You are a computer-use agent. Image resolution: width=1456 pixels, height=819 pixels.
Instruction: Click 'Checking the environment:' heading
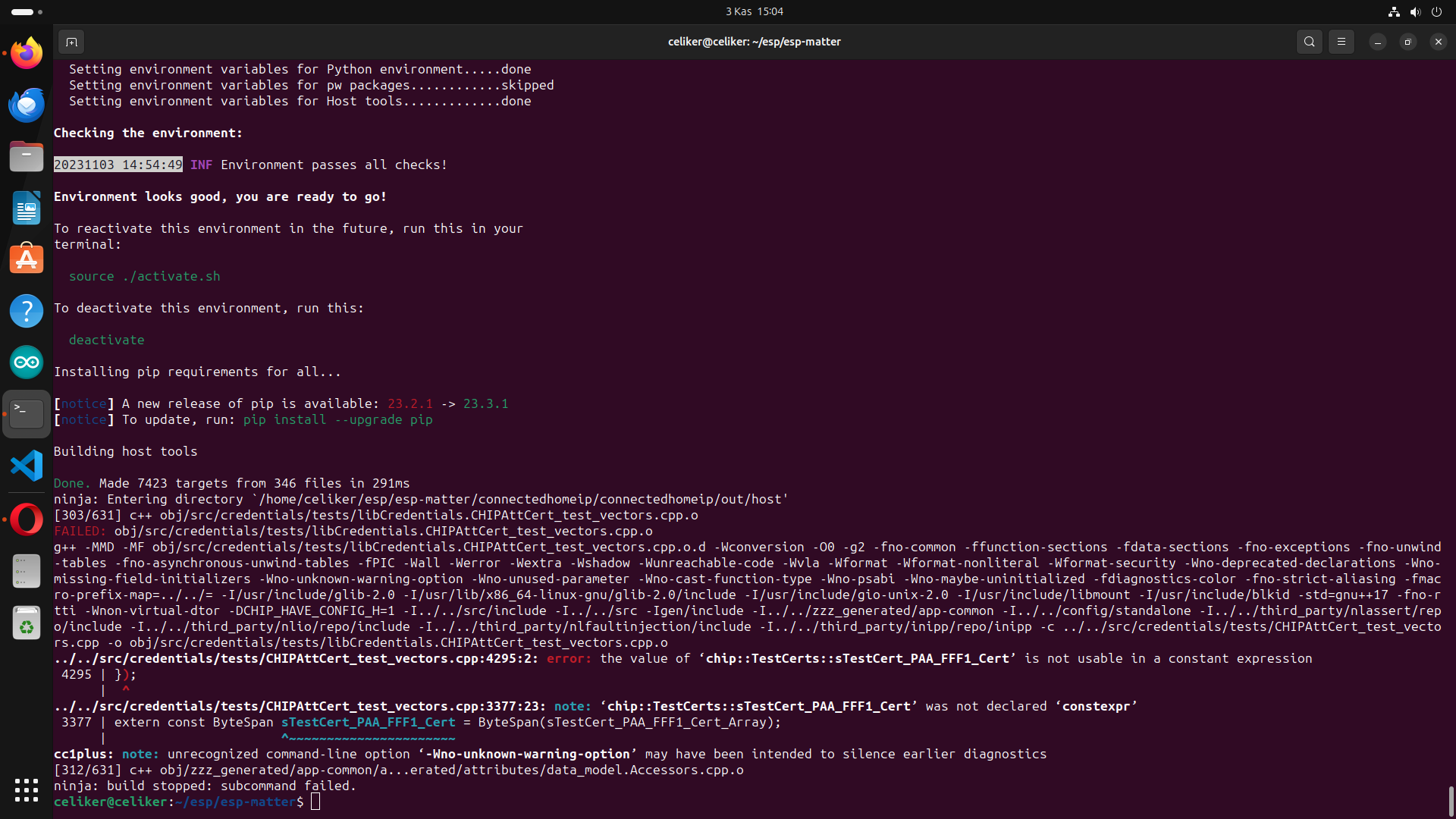pyautogui.click(x=148, y=133)
